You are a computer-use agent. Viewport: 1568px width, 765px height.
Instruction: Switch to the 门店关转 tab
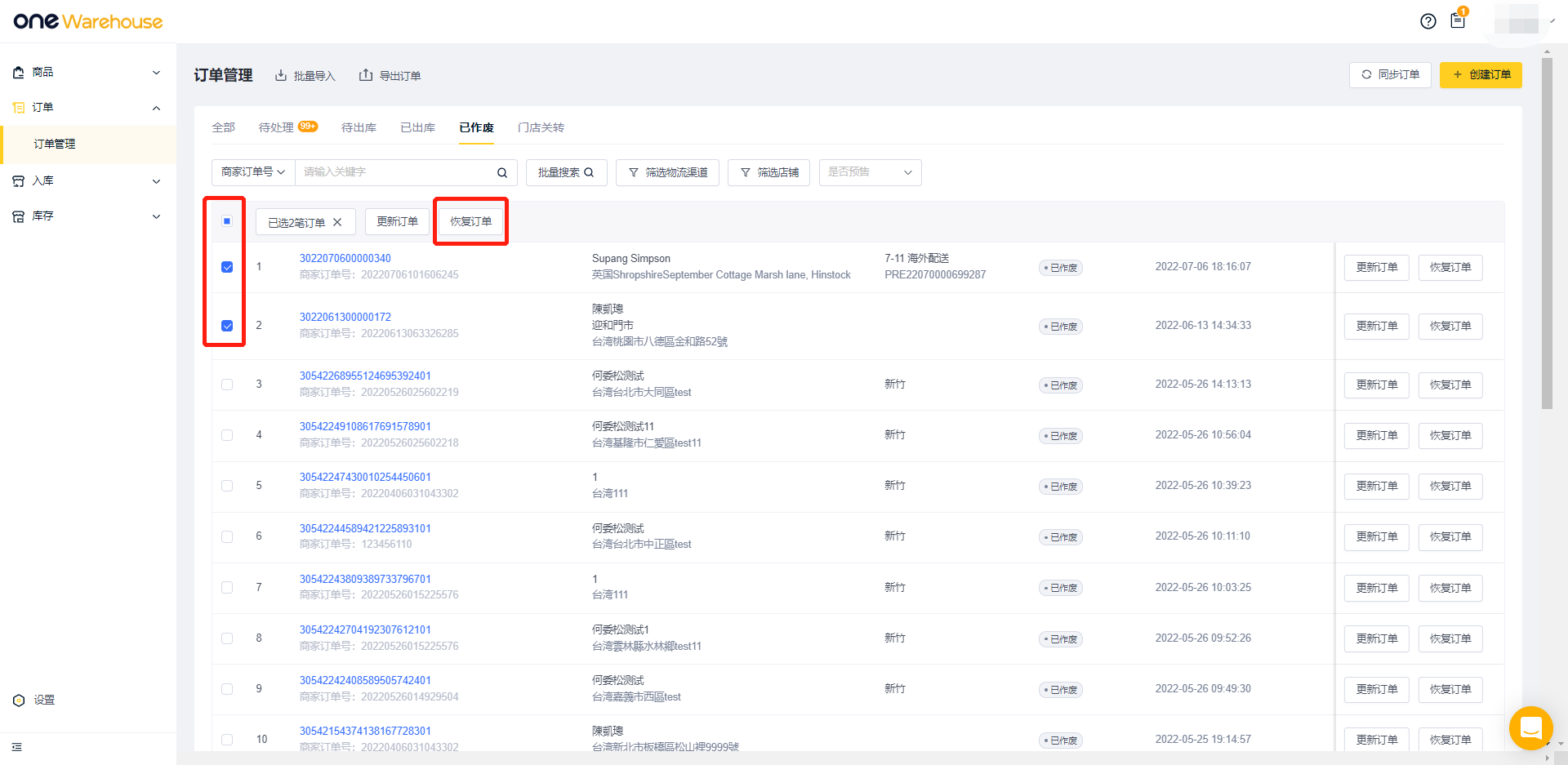coord(541,127)
